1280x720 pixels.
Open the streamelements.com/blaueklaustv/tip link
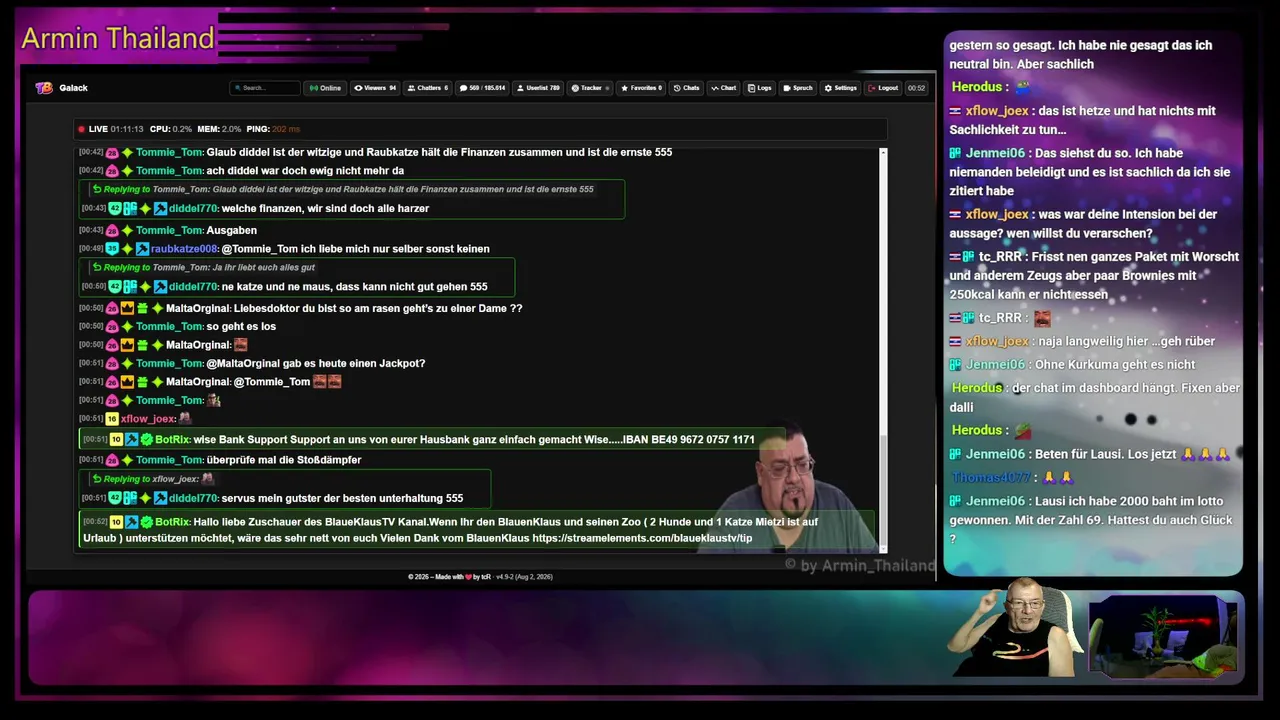642,538
